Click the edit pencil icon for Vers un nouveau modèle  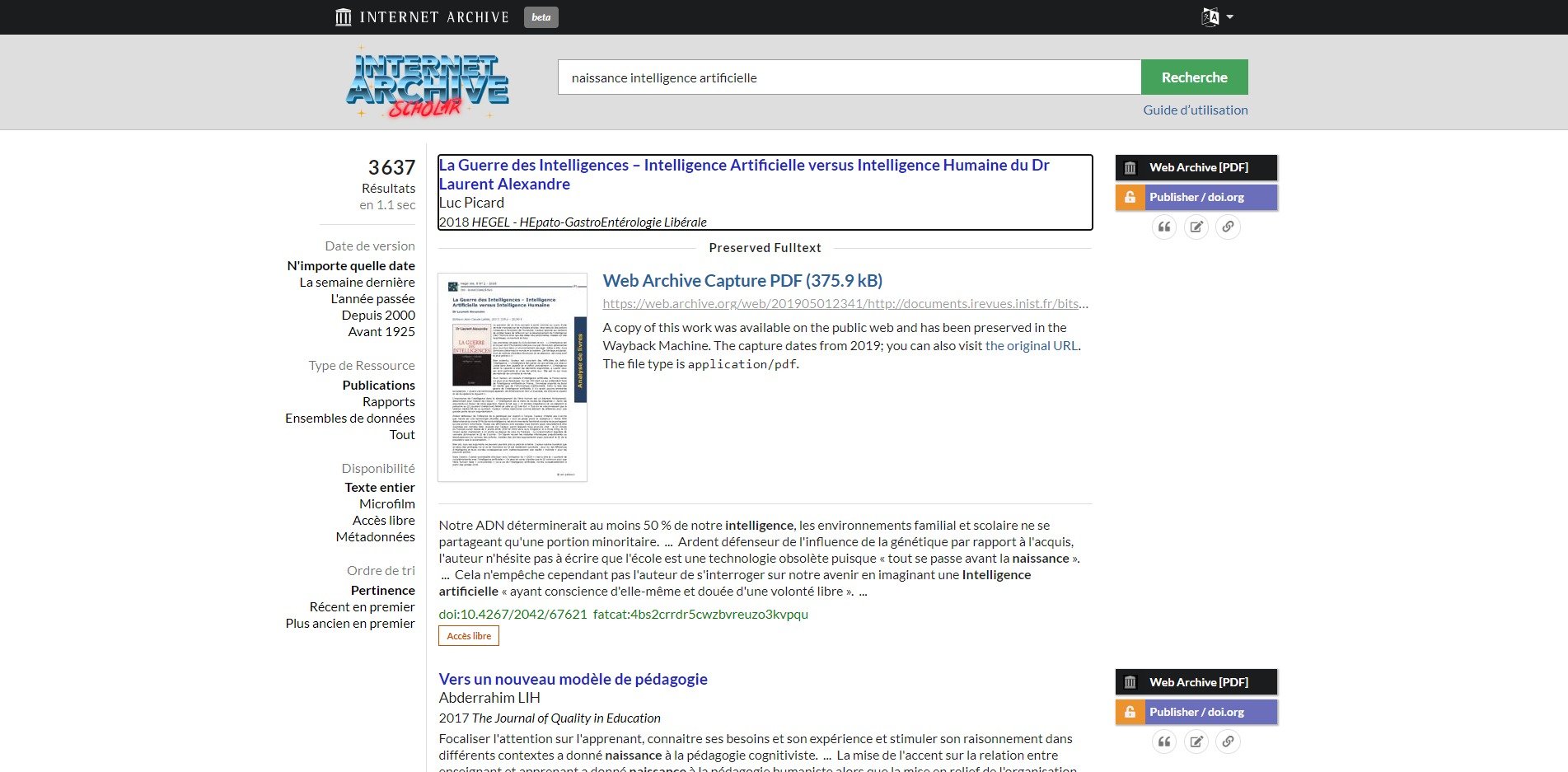[1196, 742]
